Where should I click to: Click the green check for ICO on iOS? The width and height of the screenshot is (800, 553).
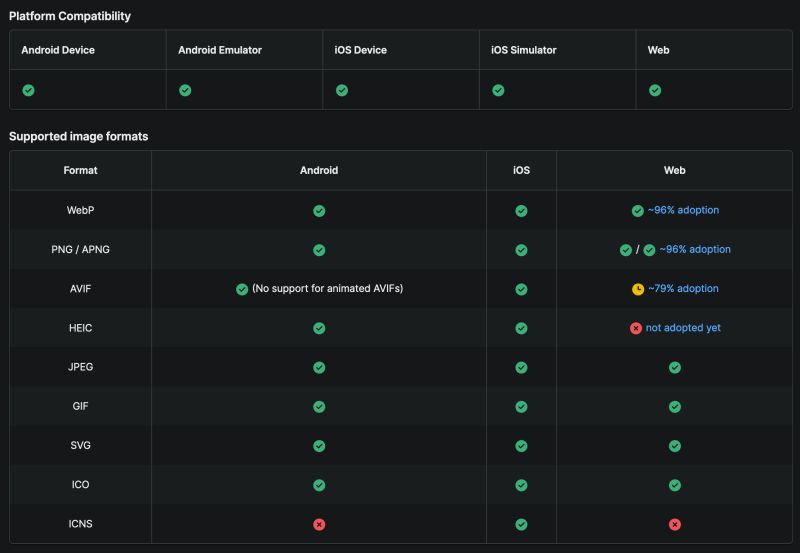point(521,485)
